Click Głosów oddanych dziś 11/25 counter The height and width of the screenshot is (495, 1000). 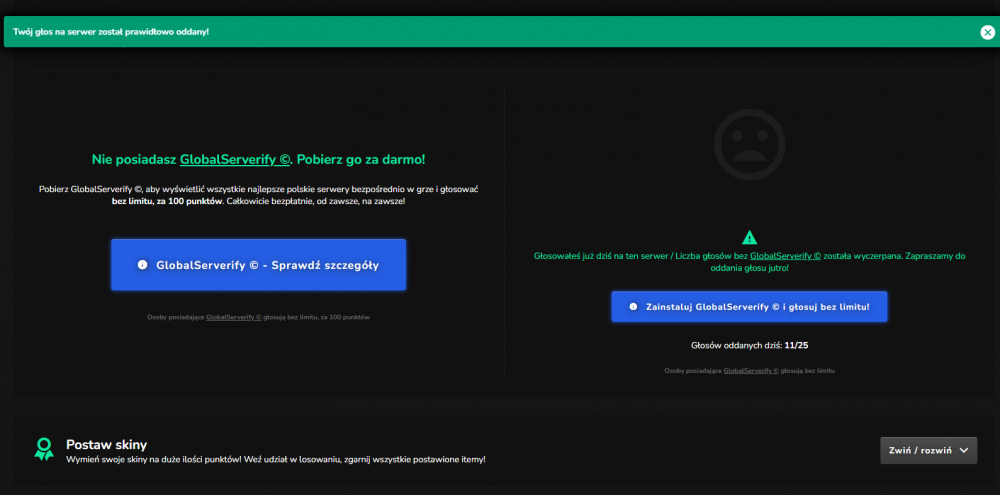749,345
